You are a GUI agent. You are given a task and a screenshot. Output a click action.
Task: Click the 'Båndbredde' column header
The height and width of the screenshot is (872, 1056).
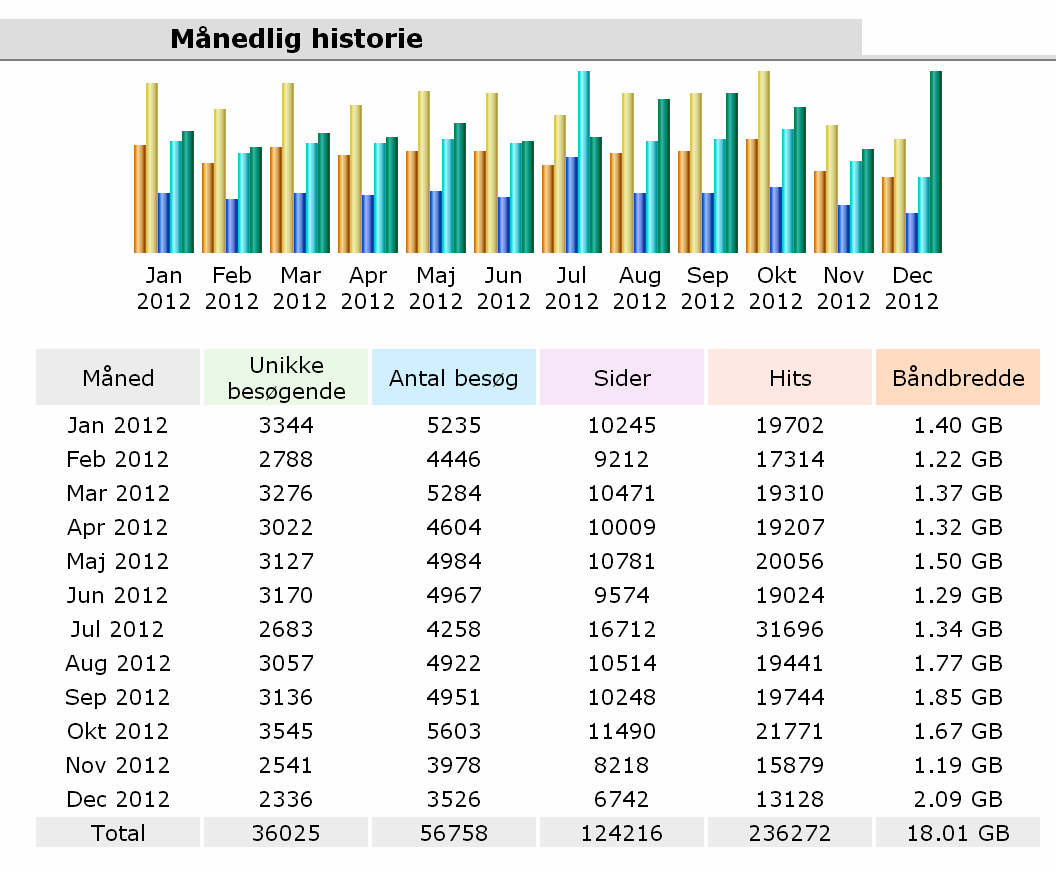pos(958,378)
